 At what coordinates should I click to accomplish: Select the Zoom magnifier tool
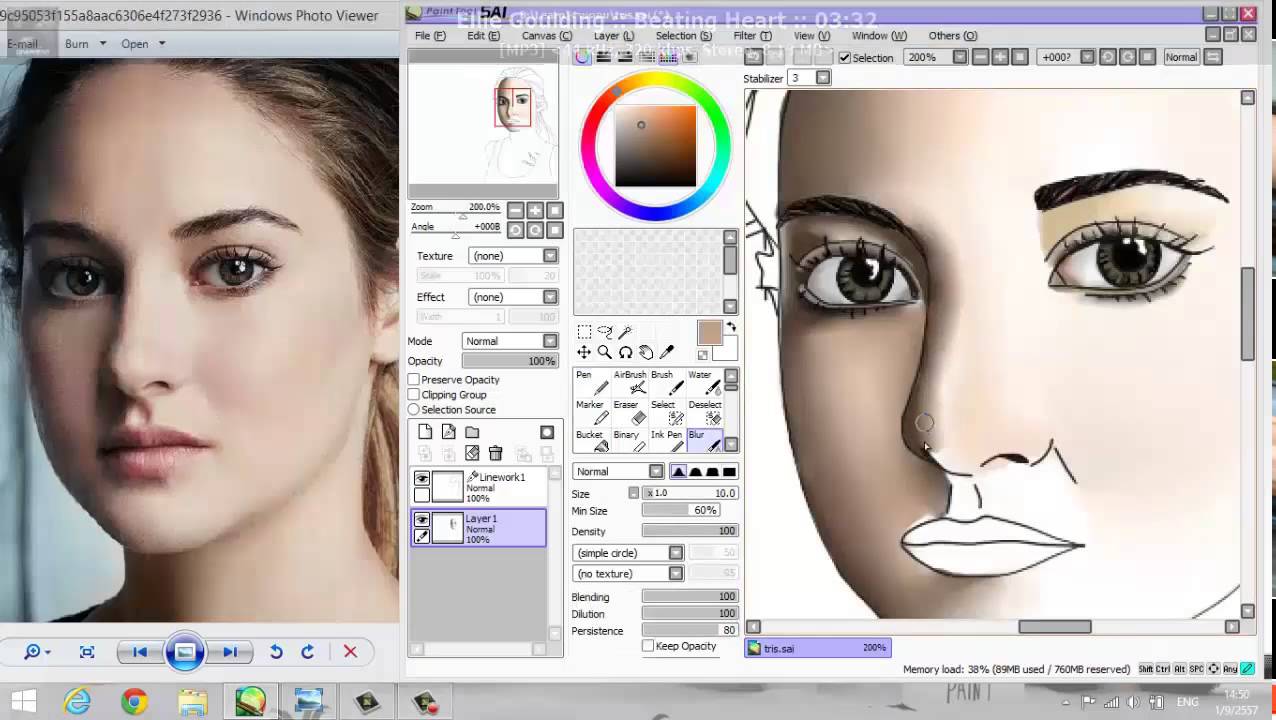(x=605, y=352)
